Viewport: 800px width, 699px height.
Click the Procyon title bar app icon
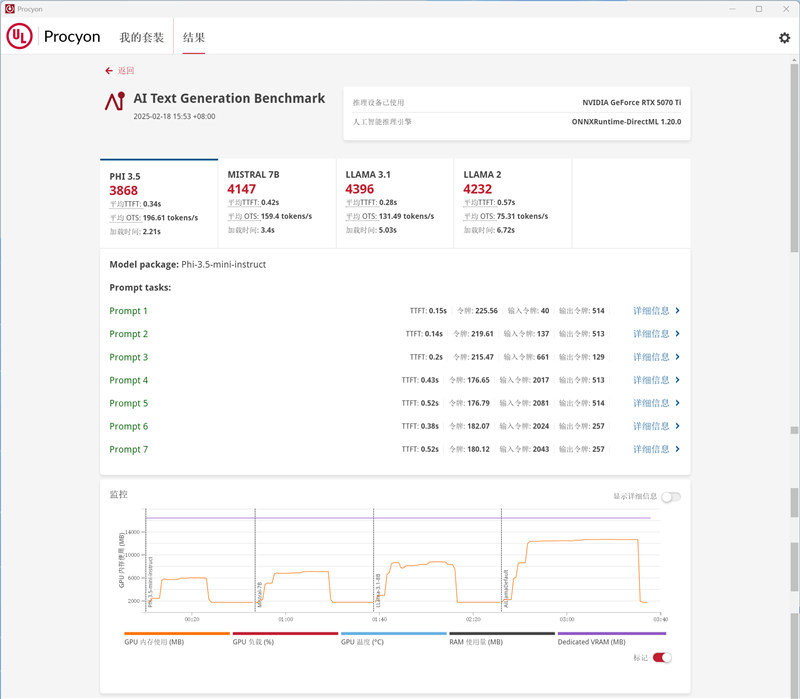point(9,8)
